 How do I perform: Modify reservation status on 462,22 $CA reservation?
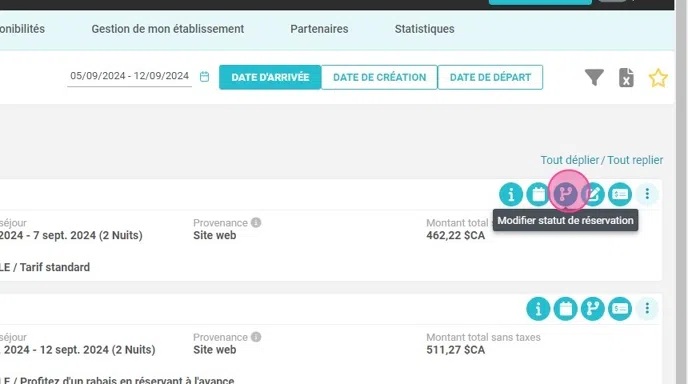pos(566,194)
